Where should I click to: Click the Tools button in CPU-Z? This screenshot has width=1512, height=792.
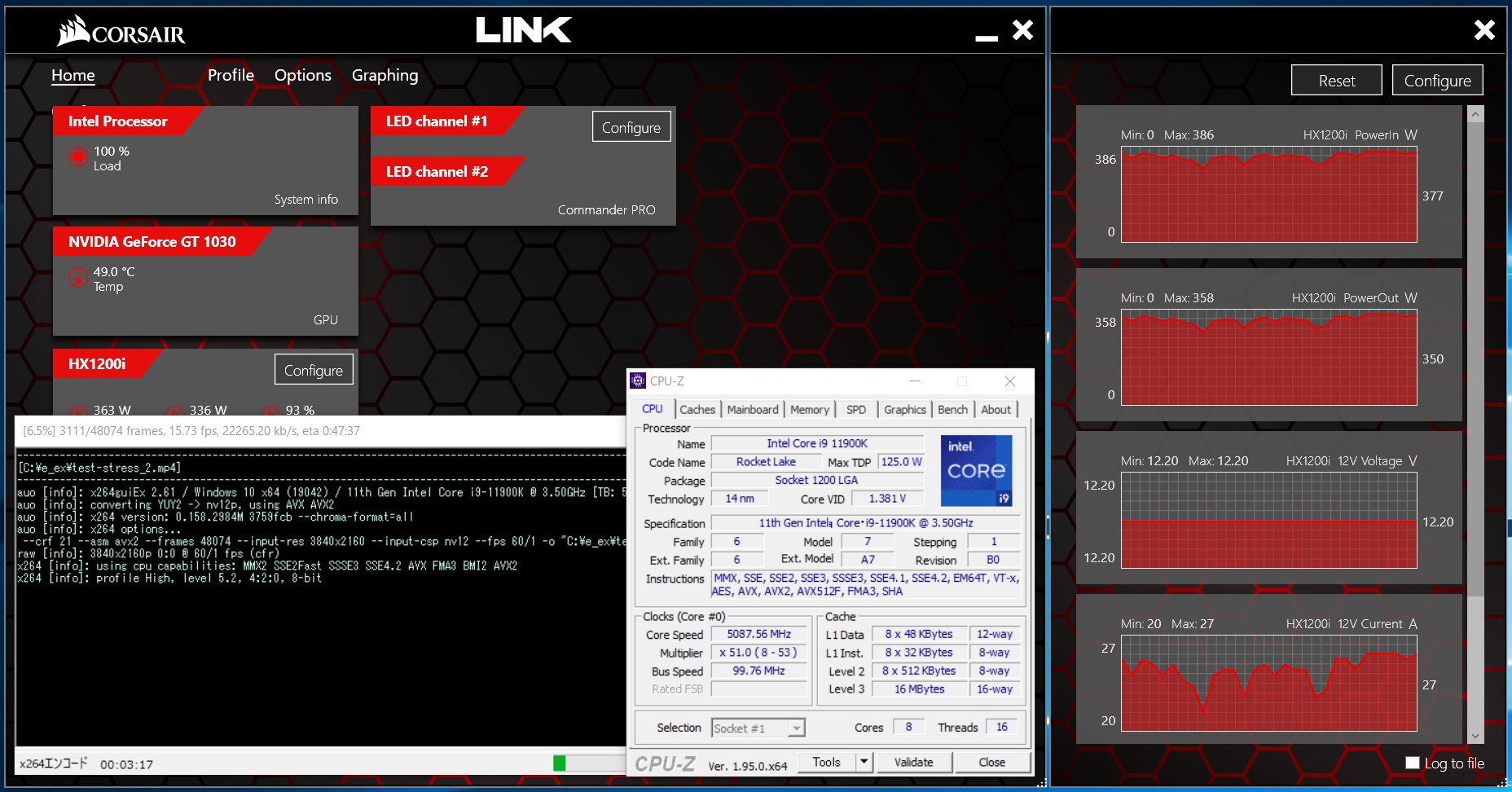click(826, 762)
